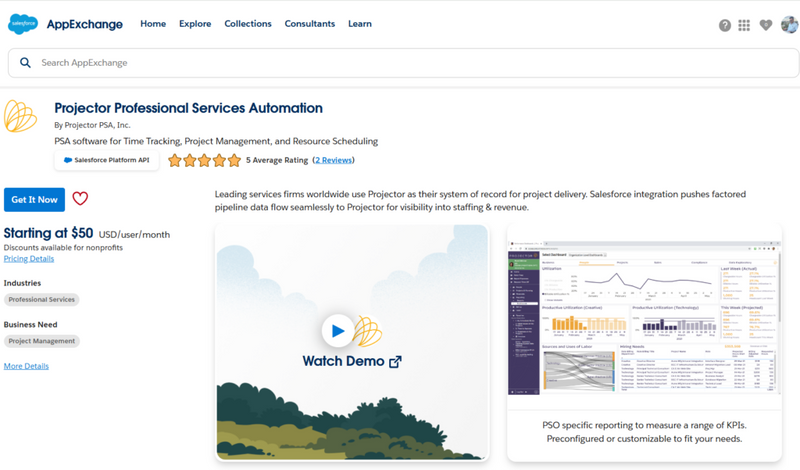Click the Watch Demo text
The image size is (800, 470).
[343, 361]
